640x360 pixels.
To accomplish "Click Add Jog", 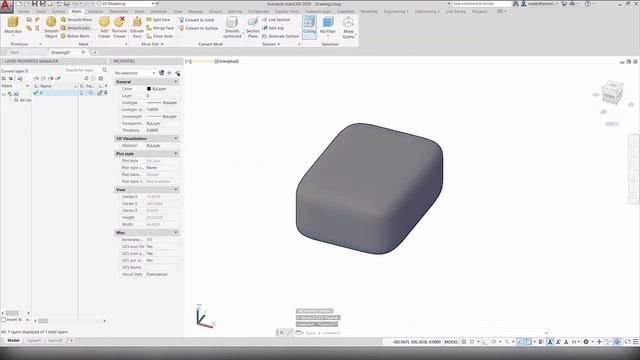I will click(273, 28).
